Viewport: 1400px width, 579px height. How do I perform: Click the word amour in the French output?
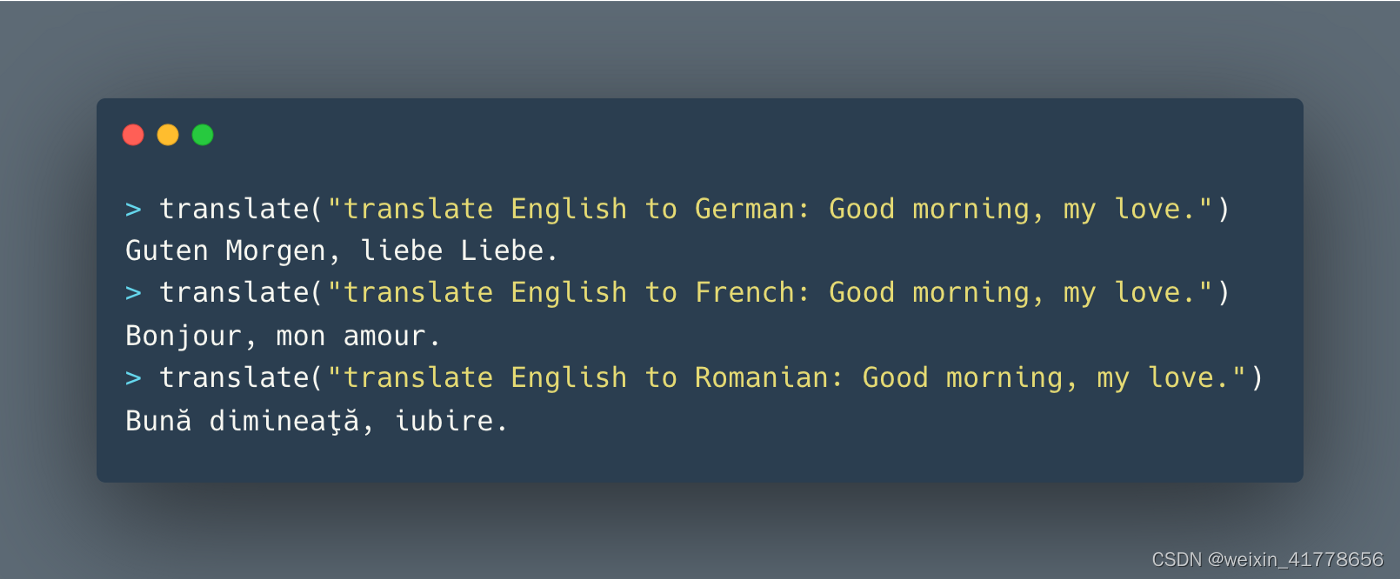384,337
